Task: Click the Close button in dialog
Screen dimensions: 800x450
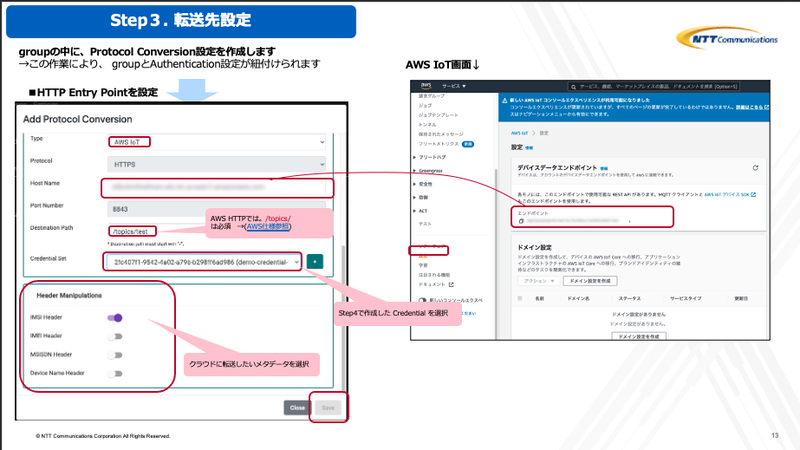Action: tap(297, 408)
